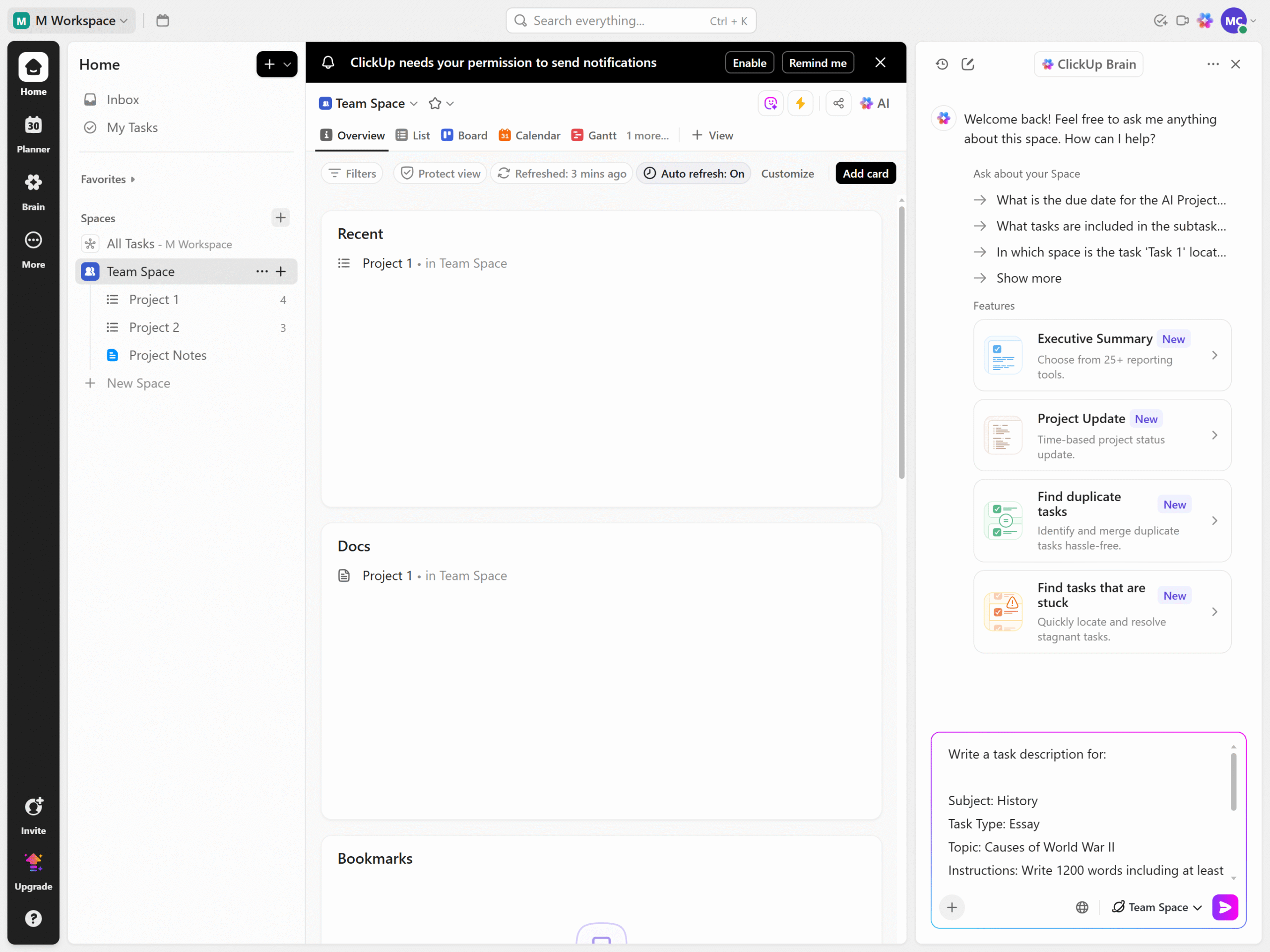Image resolution: width=1270 pixels, height=952 pixels.
Task: Switch to the Board tab
Action: pos(464,135)
